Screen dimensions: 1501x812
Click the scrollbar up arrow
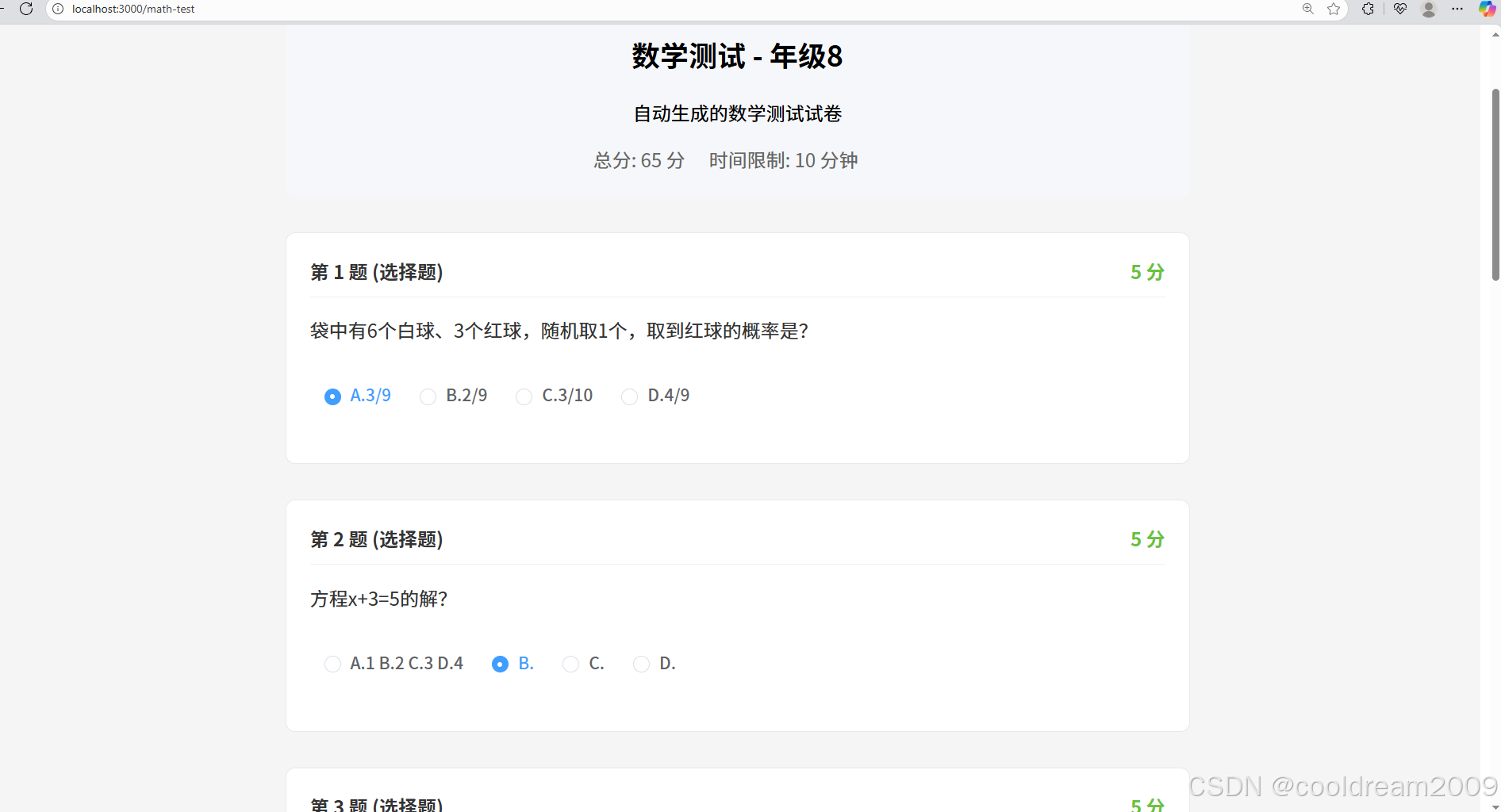(x=1495, y=34)
